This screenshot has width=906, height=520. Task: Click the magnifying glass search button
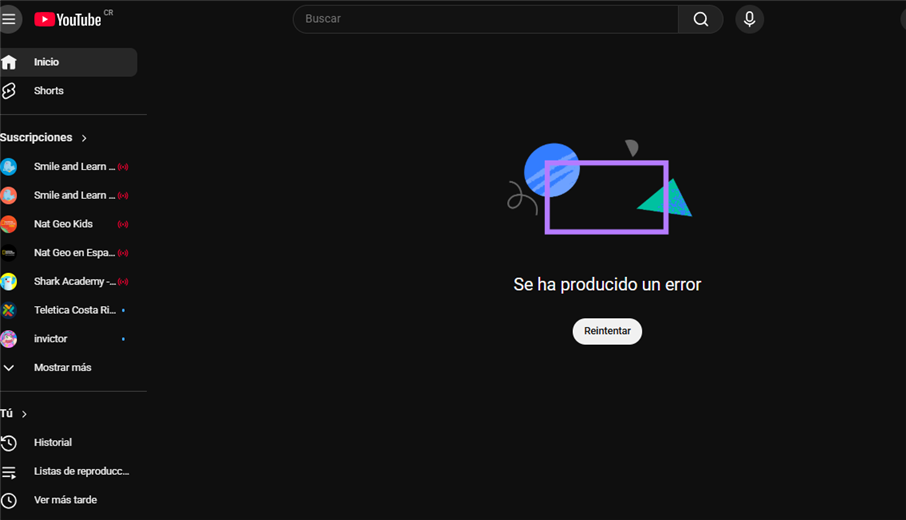[700, 19]
